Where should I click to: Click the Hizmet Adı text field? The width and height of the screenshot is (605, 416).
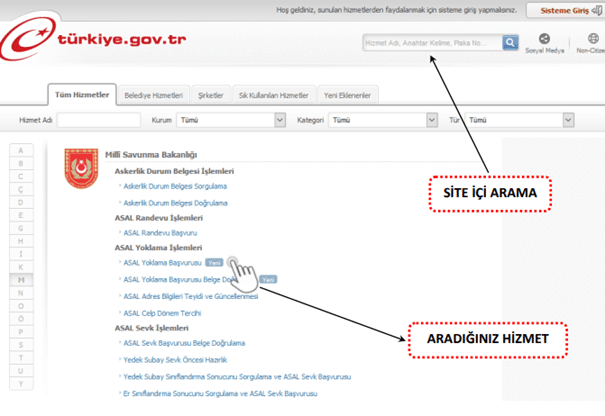[x=99, y=120]
